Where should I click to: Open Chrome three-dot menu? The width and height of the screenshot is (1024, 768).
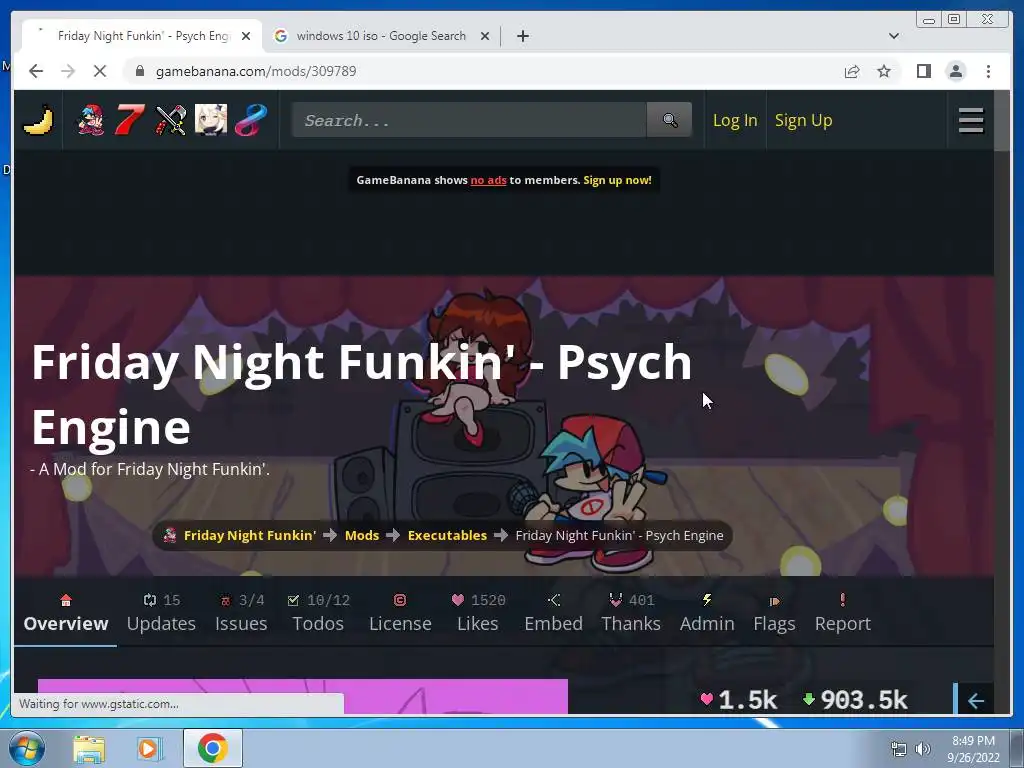point(988,71)
